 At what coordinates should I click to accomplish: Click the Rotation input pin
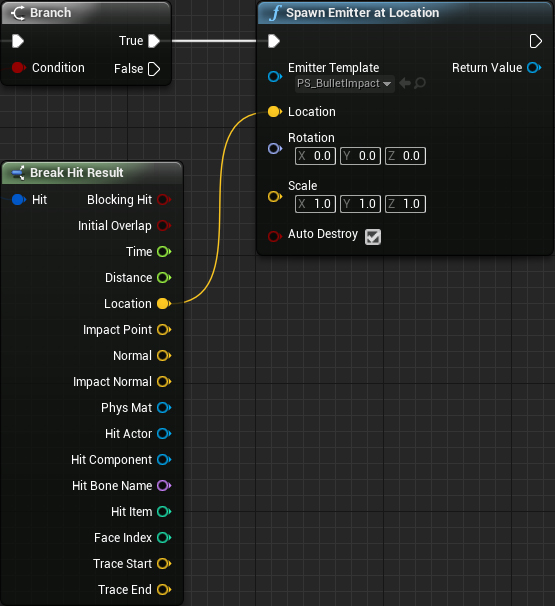[x=275, y=148]
